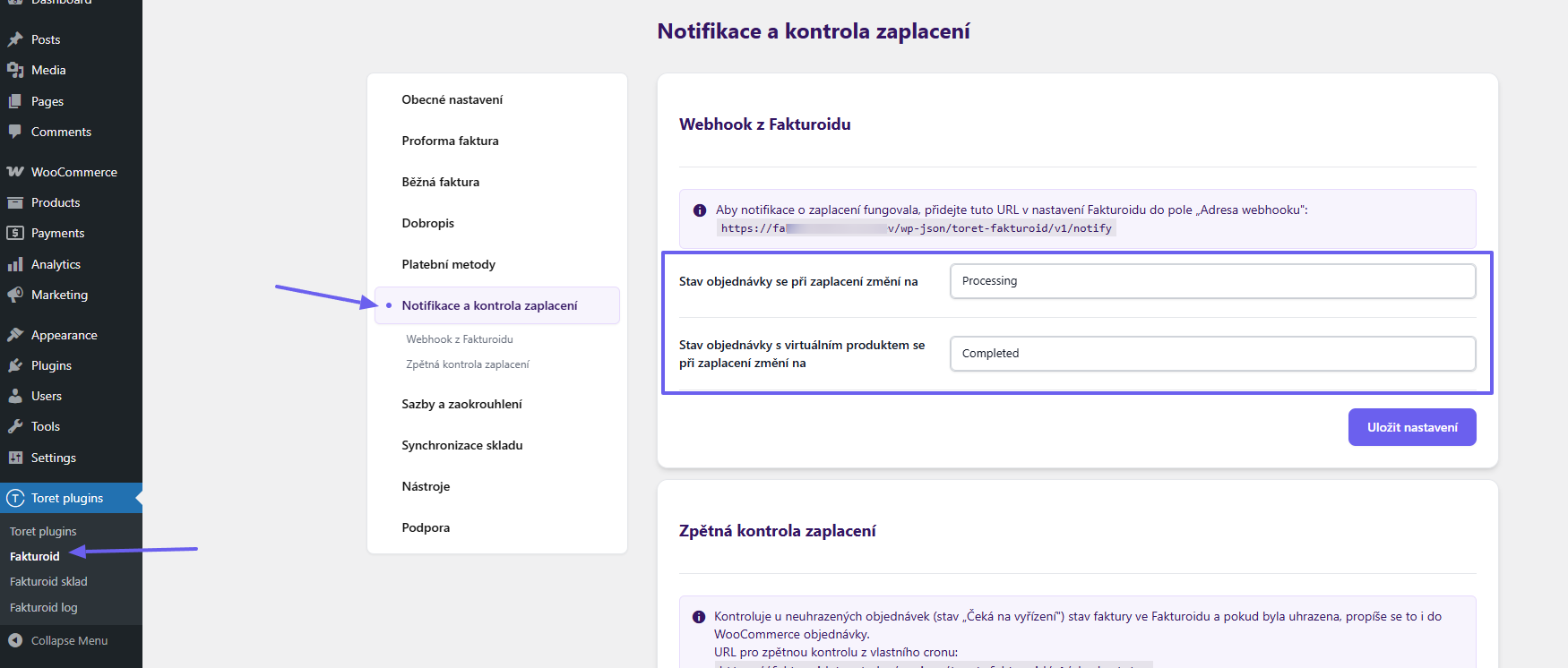Image resolution: width=1568 pixels, height=668 pixels.
Task: Open the WooCommerce menu
Action: click(71, 172)
